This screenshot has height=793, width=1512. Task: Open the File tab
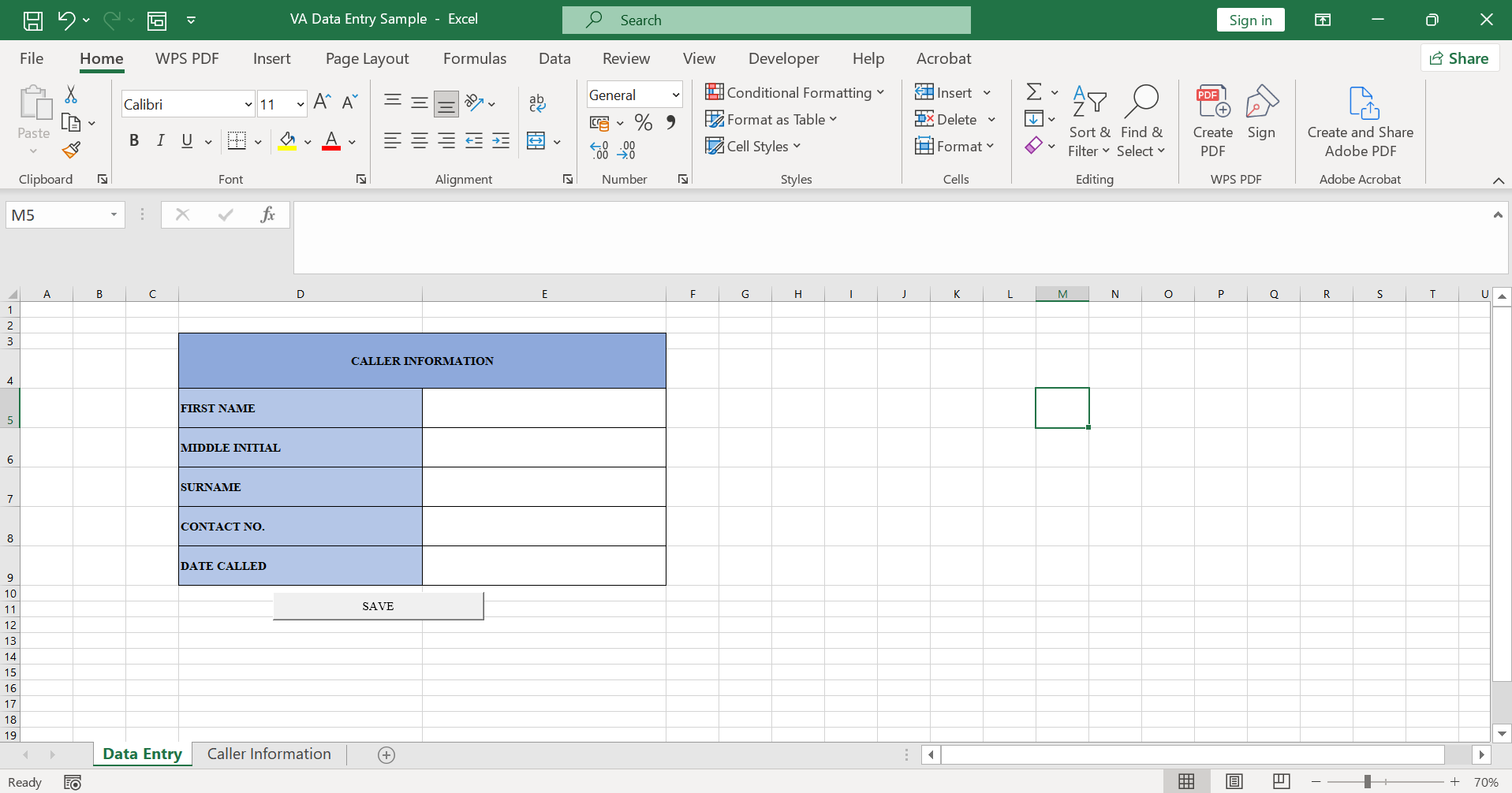coord(32,58)
